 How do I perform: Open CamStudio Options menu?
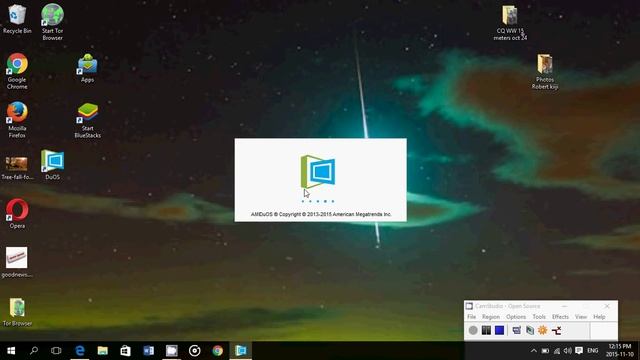pos(516,317)
